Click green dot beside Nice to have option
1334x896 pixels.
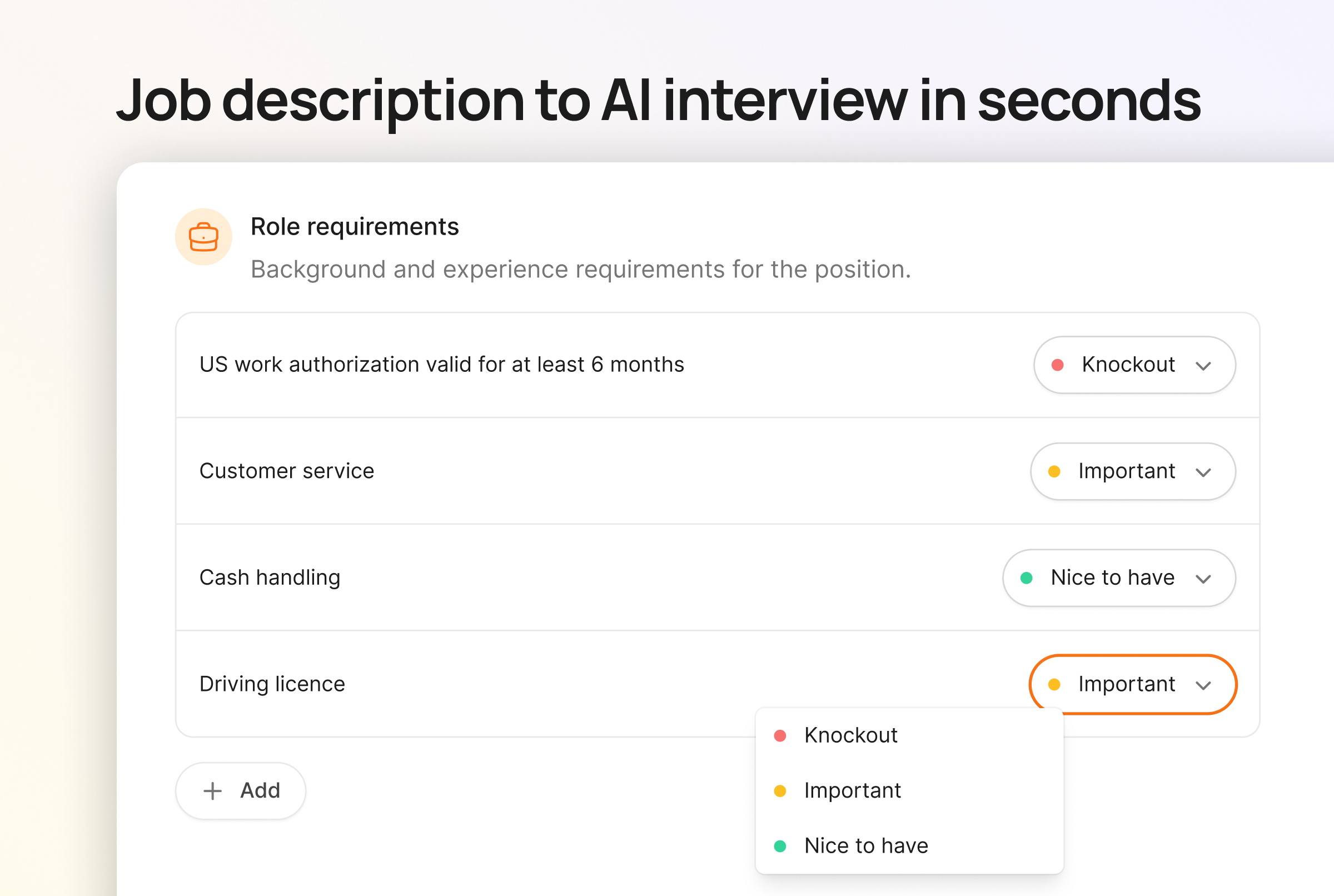click(780, 847)
